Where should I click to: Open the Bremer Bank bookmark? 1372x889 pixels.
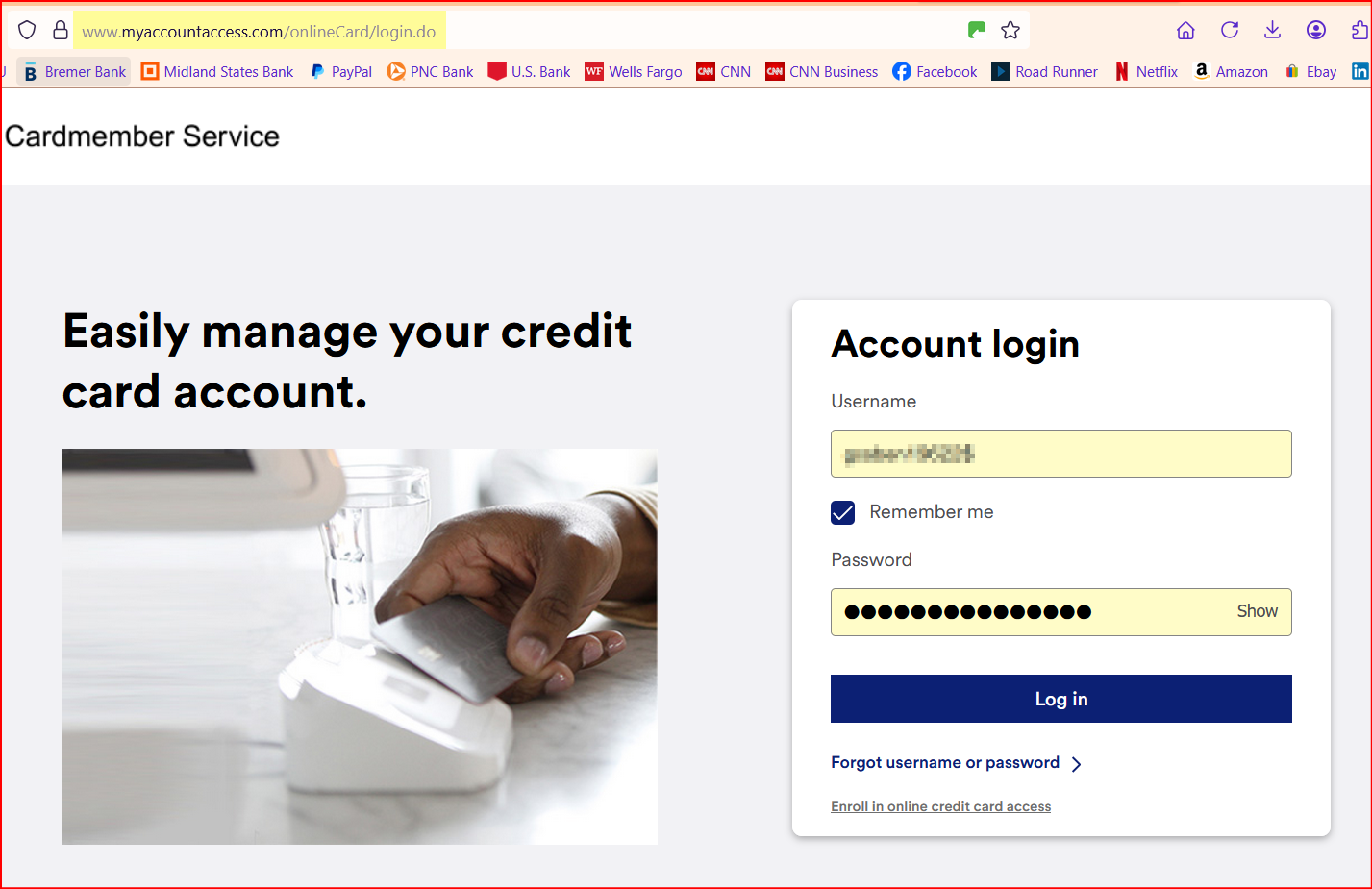click(74, 71)
